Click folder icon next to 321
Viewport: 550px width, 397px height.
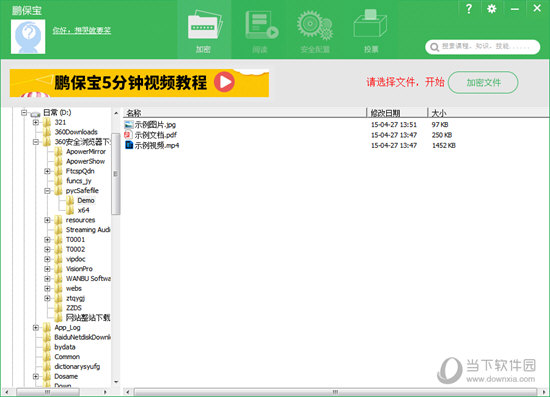click(x=47, y=122)
